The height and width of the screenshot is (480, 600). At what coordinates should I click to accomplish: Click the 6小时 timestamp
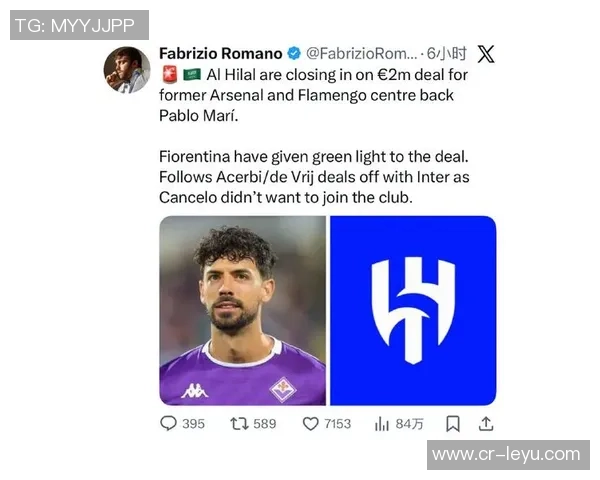click(x=447, y=54)
